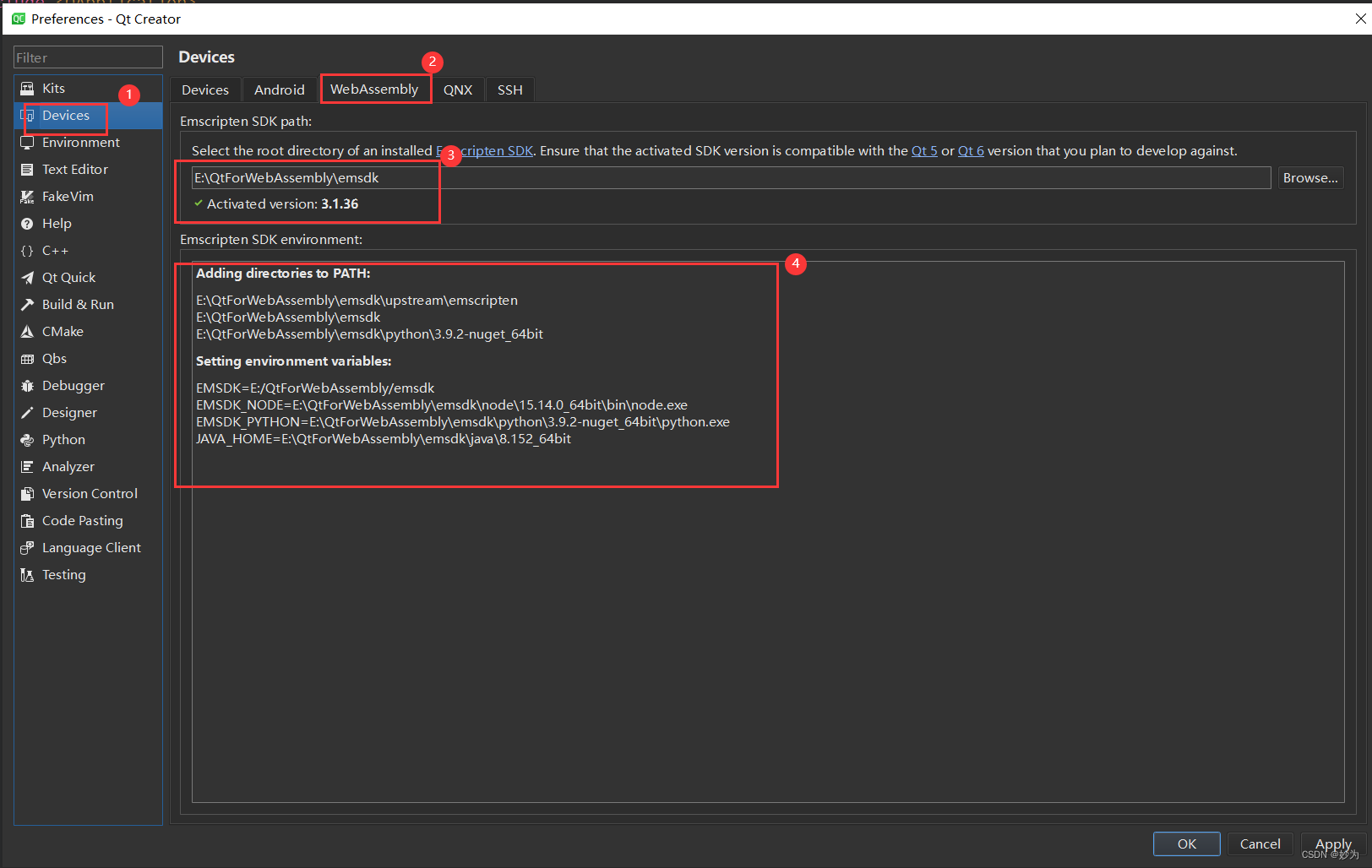Open Version Control settings
The image size is (1372, 868).
pos(90,494)
